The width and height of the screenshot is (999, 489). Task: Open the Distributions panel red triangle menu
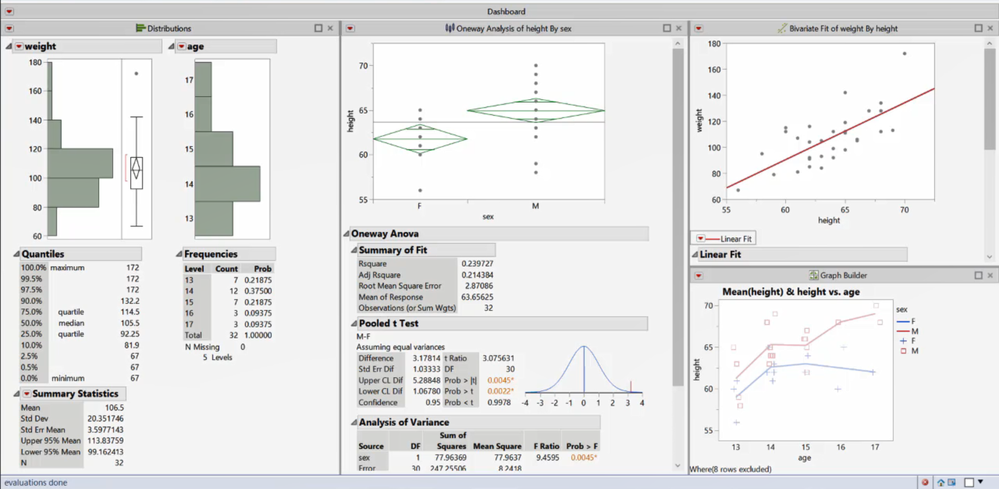pyautogui.click(x=10, y=28)
